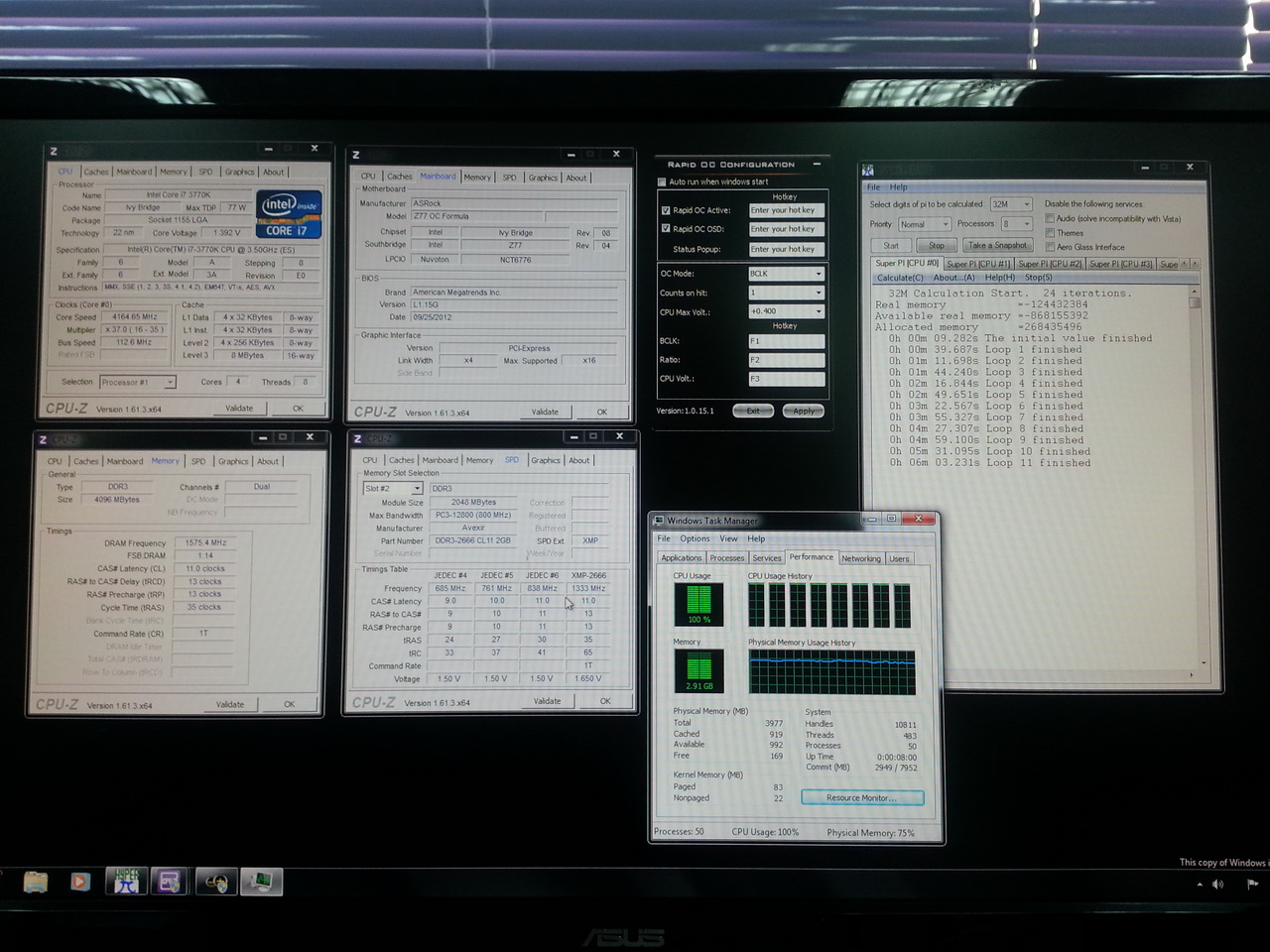Open Windows Explorer folder icon in taskbar
This screenshot has width=1270, height=952.
(x=36, y=881)
